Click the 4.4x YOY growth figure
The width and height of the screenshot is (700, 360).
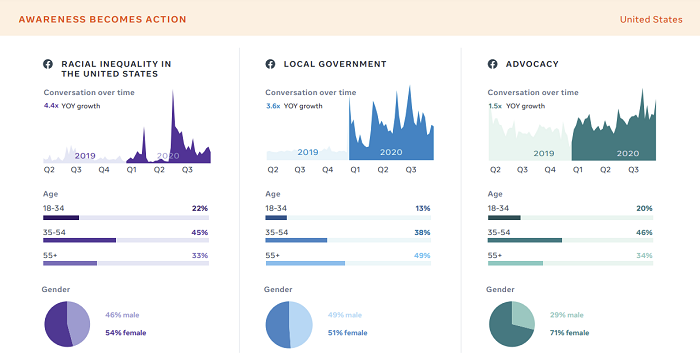click(x=72, y=106)
